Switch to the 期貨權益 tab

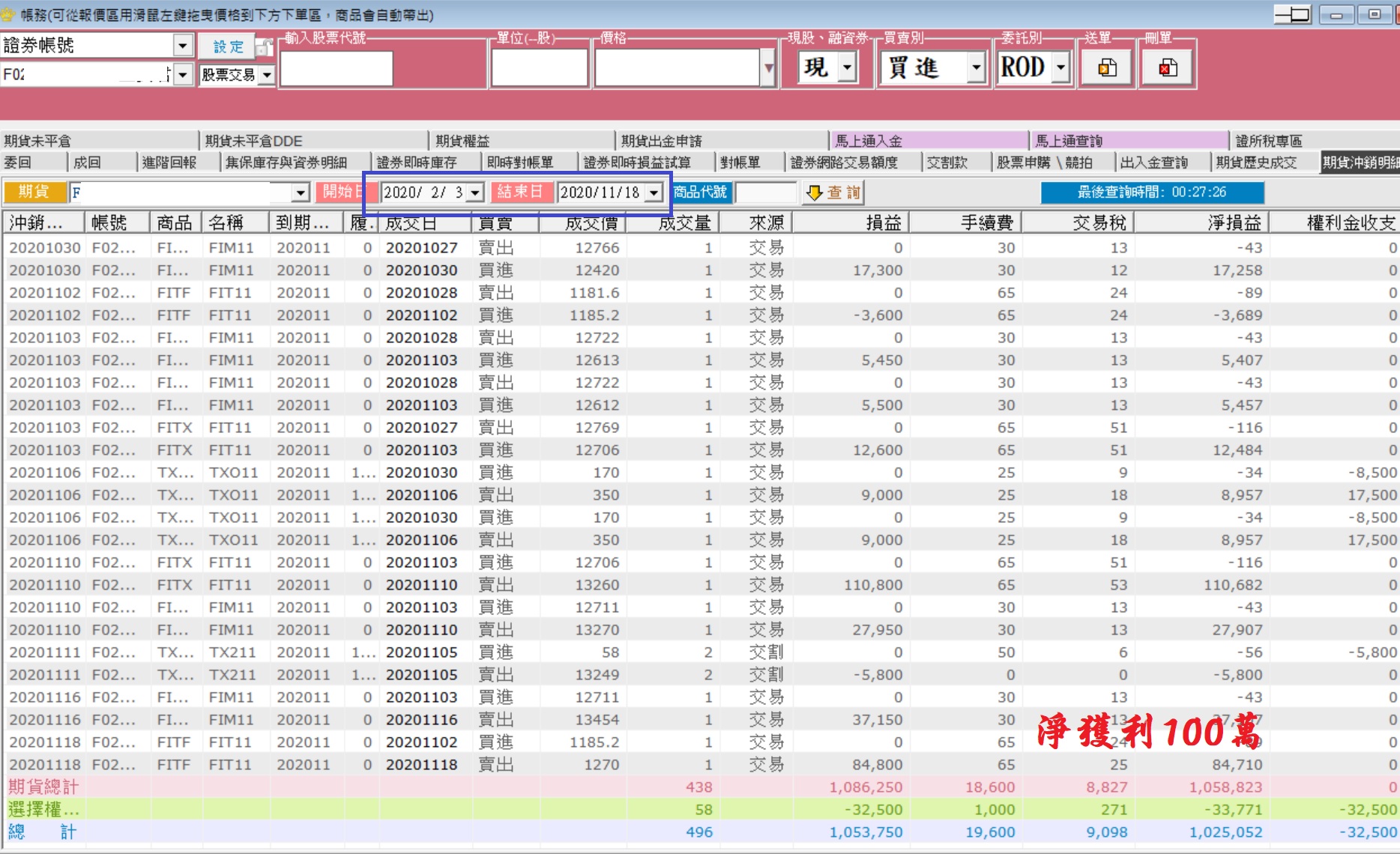point(462,141)
